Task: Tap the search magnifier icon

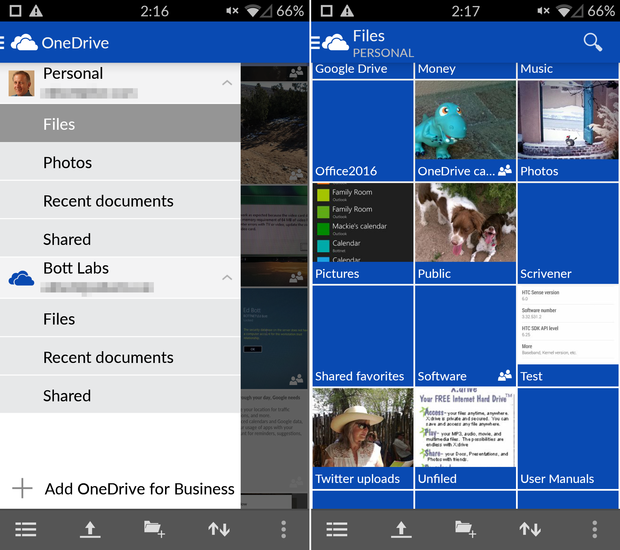Action: pyautogui.click(x=593, y=42)
